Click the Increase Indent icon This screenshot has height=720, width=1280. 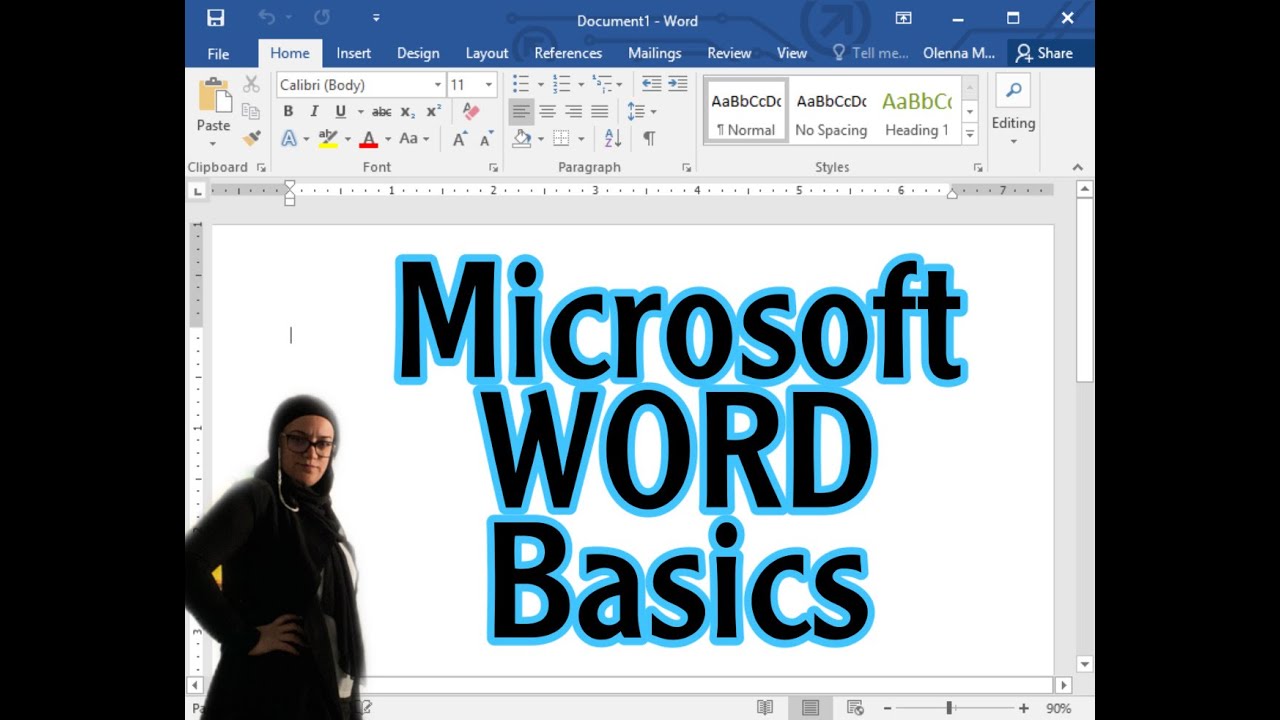pyautogui.click(x=678, y=84)
